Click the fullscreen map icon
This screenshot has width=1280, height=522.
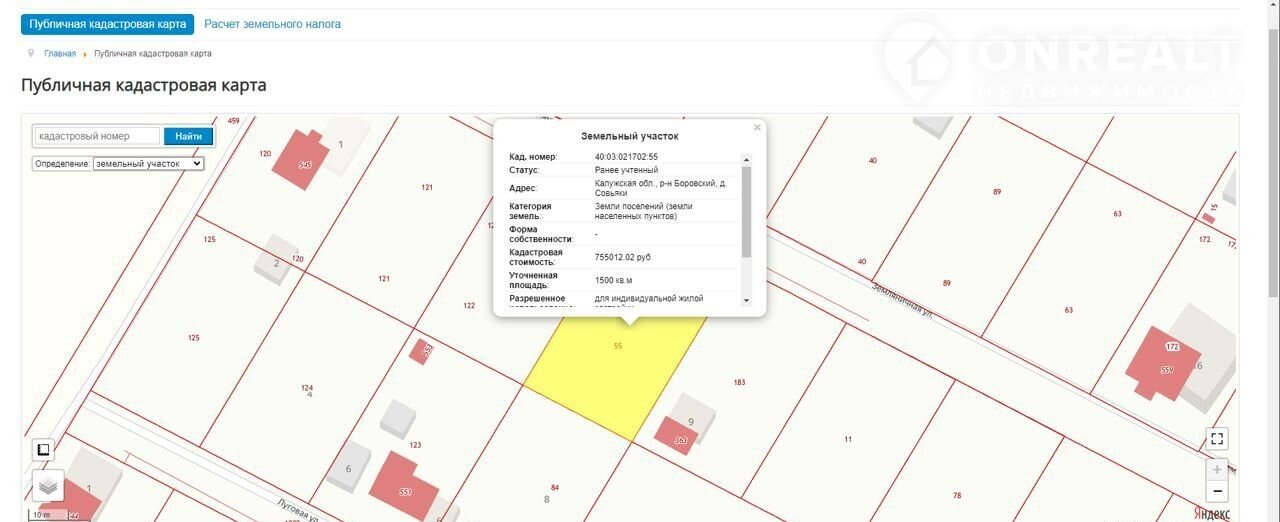[1217, 438]
